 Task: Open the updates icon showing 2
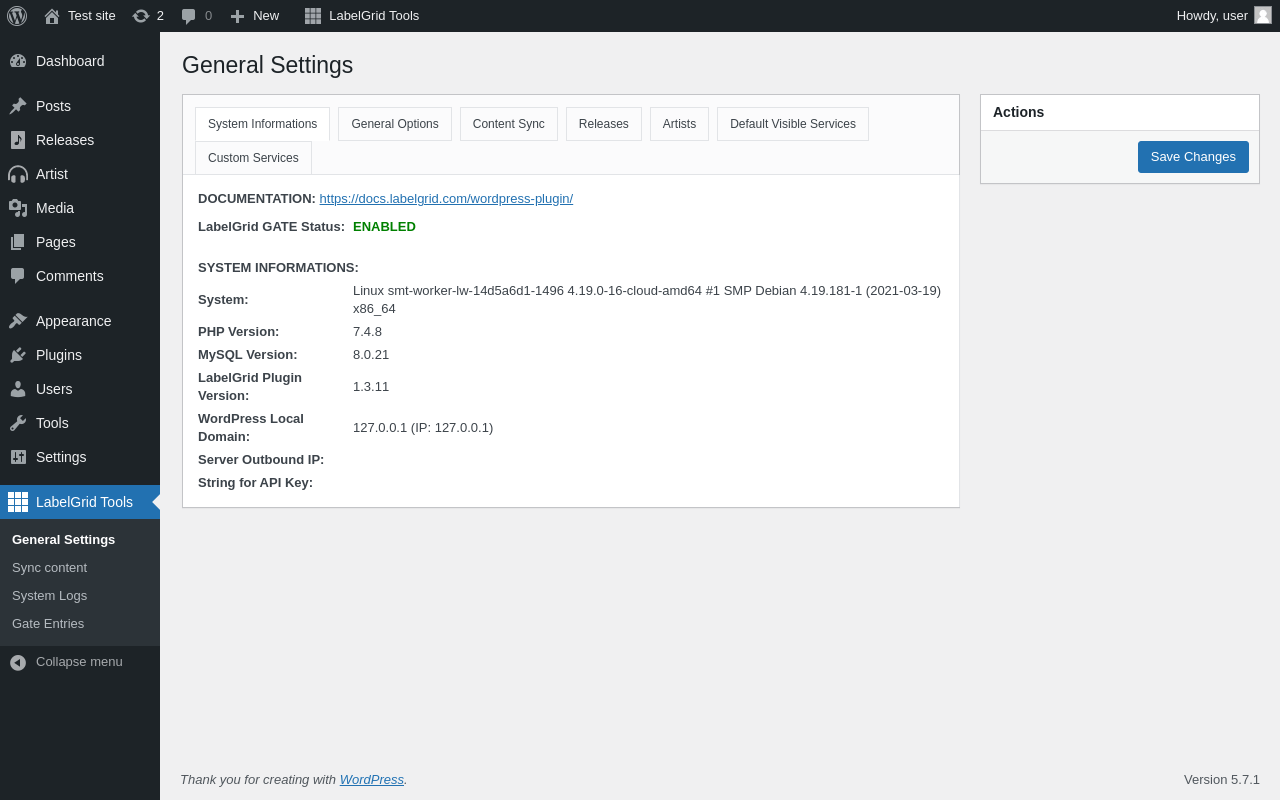point(141,16)
